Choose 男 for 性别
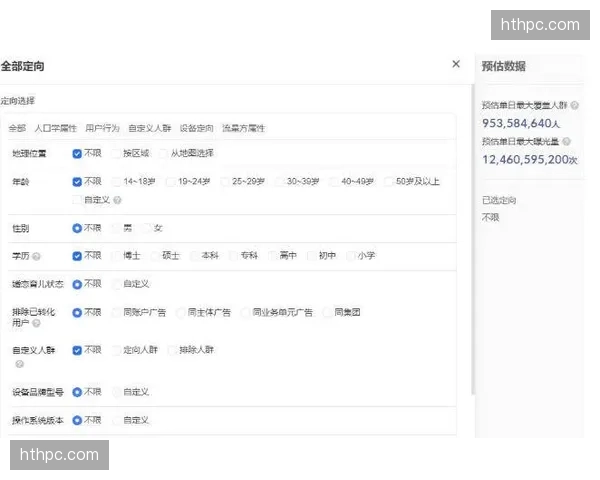 click(116, 228)
